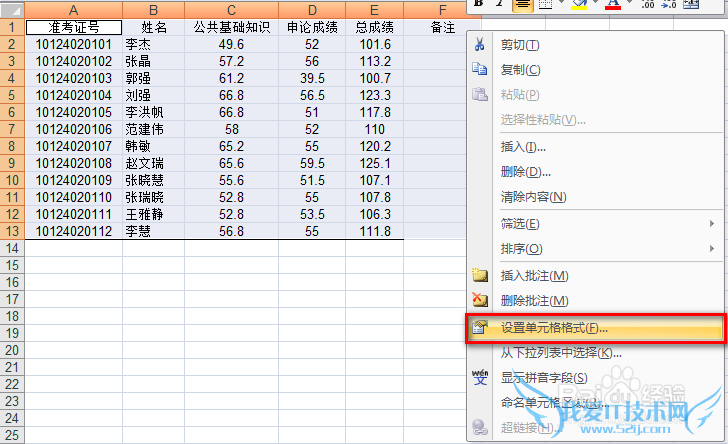728x444 pixels.
Task: Click the Delete Comment icon
Action: point(480,300)
